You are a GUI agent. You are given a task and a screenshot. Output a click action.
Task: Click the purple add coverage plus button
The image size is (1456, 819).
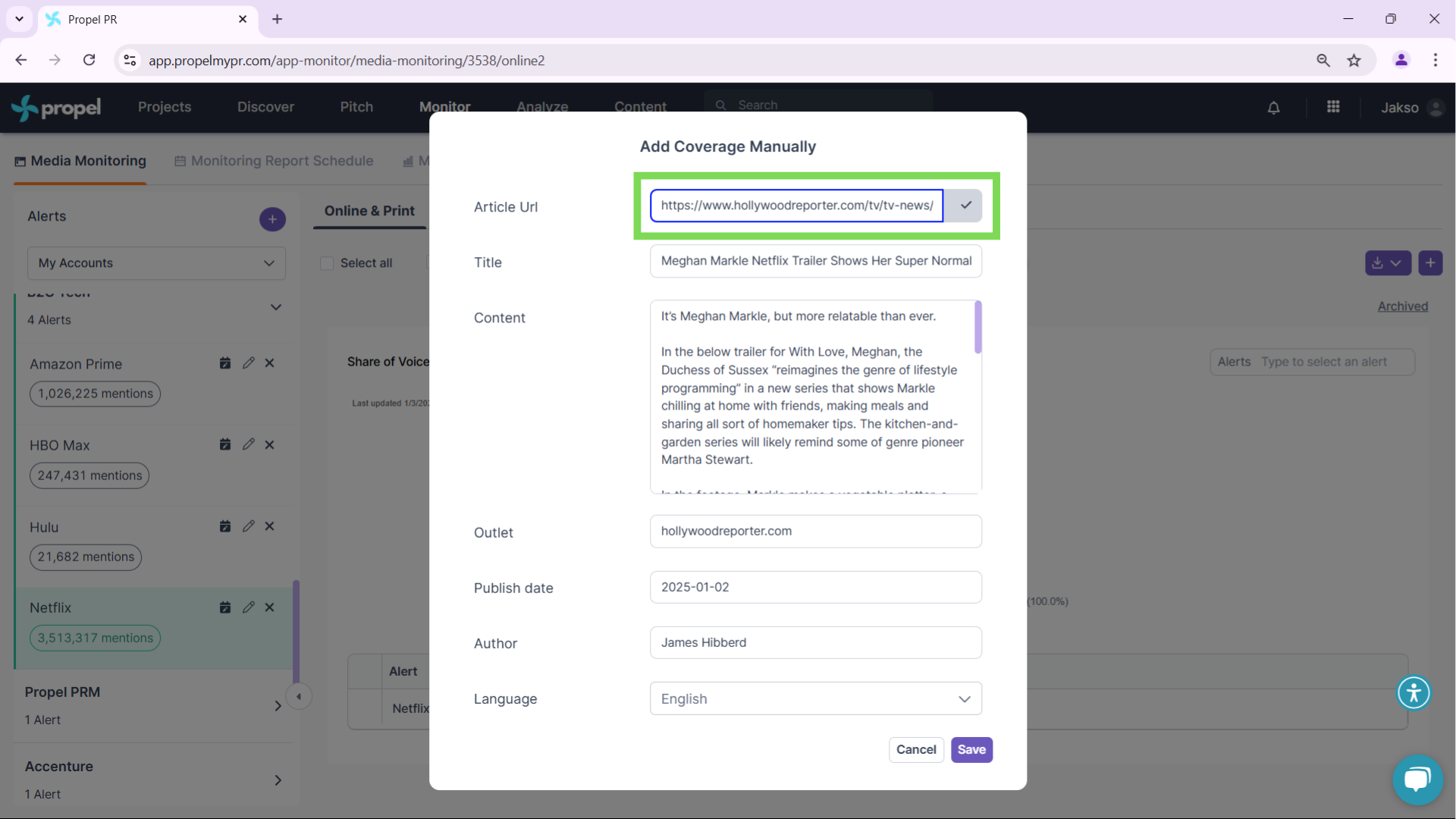(1430, 263)
